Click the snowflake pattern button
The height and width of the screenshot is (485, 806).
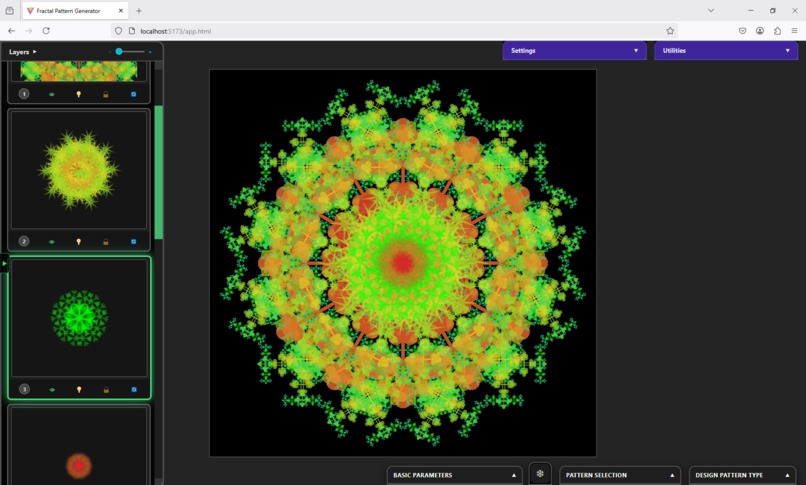tap(540, 474)
